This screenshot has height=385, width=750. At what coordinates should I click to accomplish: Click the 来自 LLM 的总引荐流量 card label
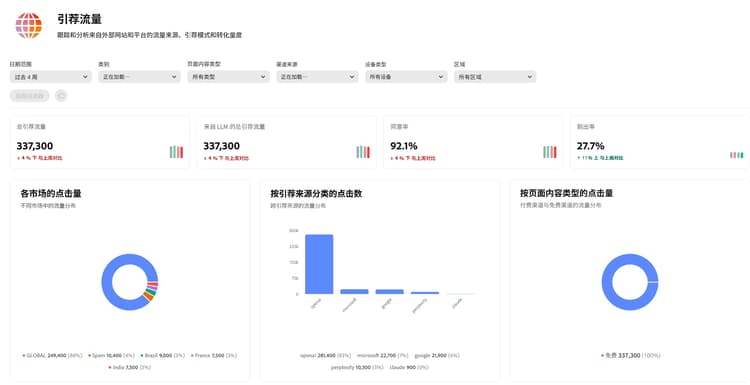[x=234, y=127]
